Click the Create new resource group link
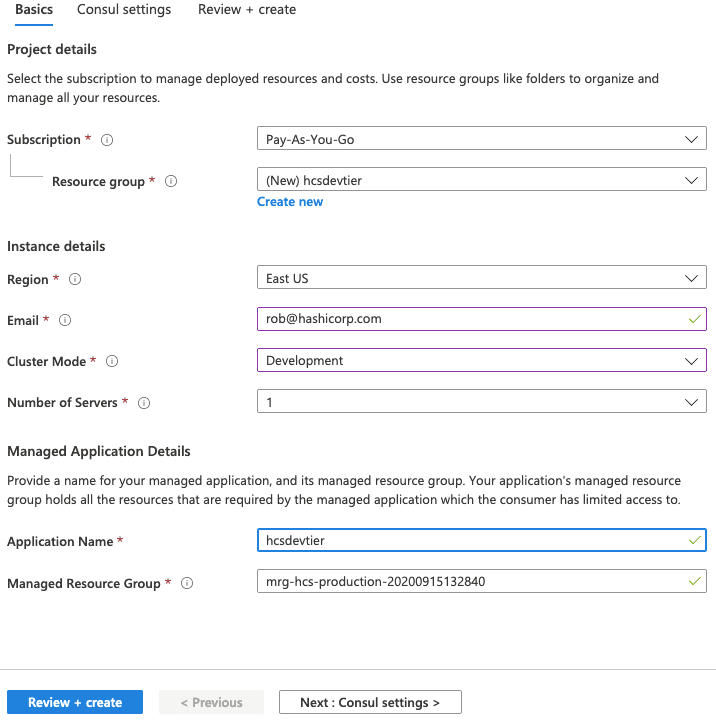This screenshot has height=722, width=716. [290, 202]
